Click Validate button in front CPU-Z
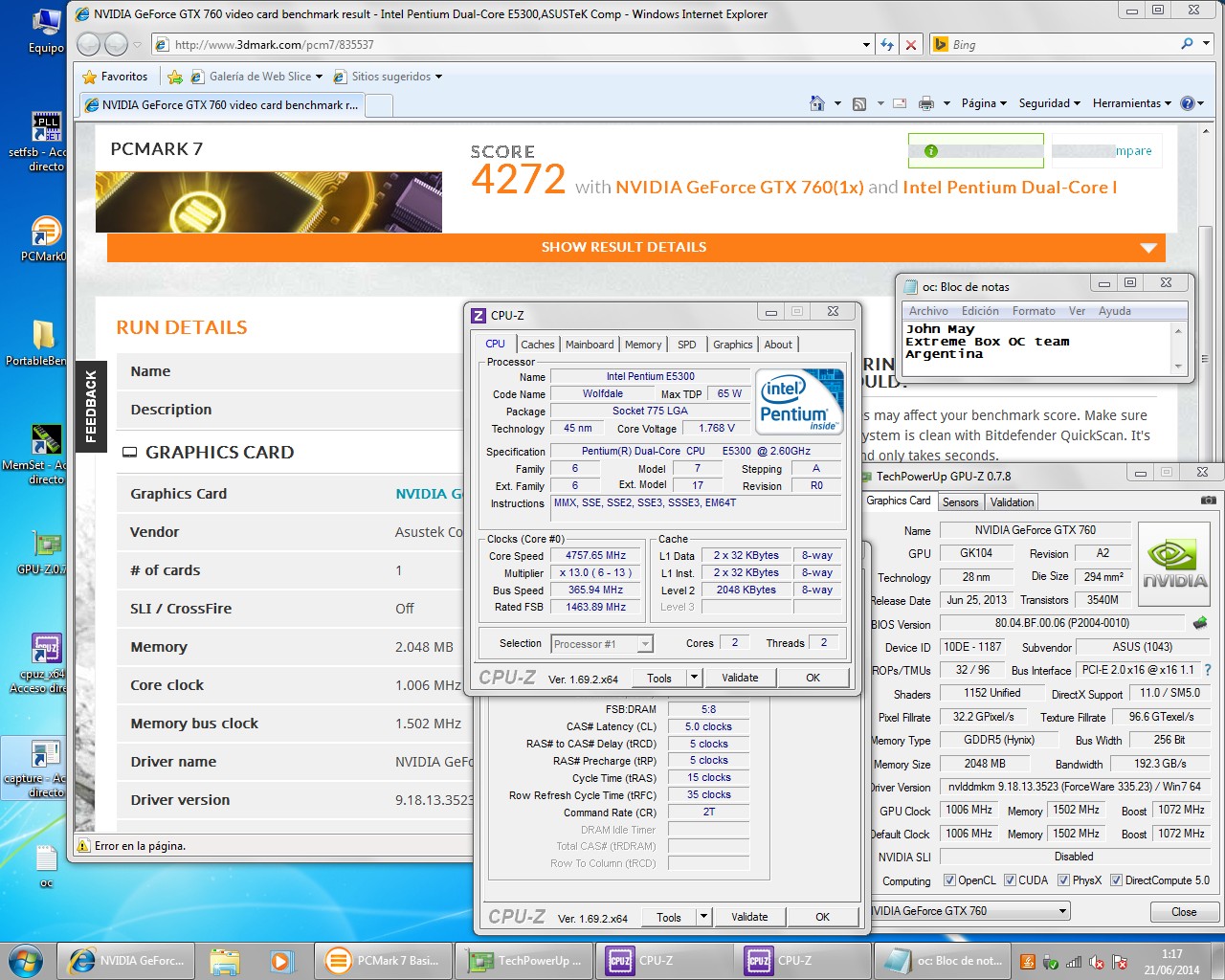1225x980 pixels. [740, 678]
